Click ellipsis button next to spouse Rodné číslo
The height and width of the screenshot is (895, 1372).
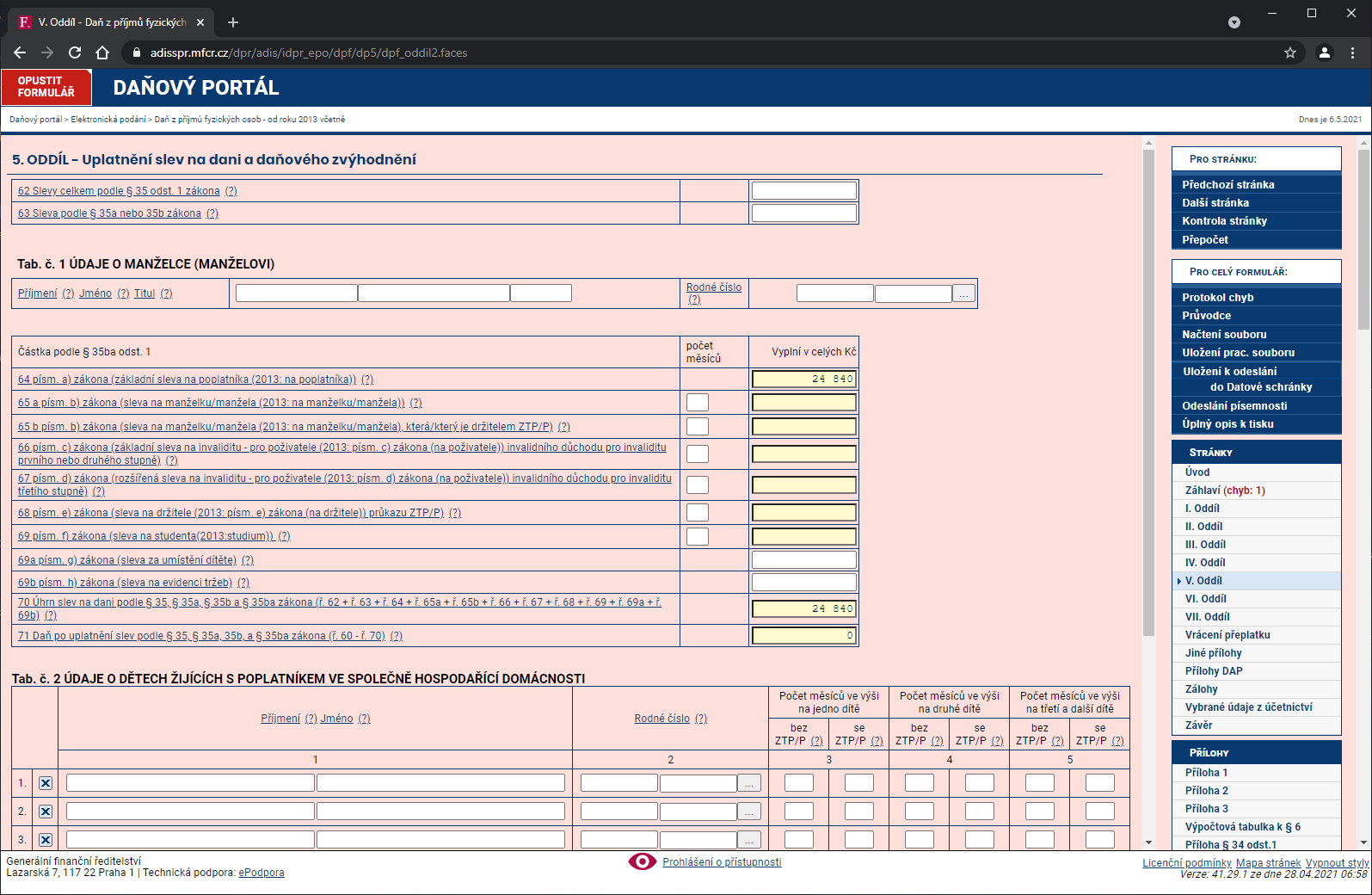coord(963,293)
